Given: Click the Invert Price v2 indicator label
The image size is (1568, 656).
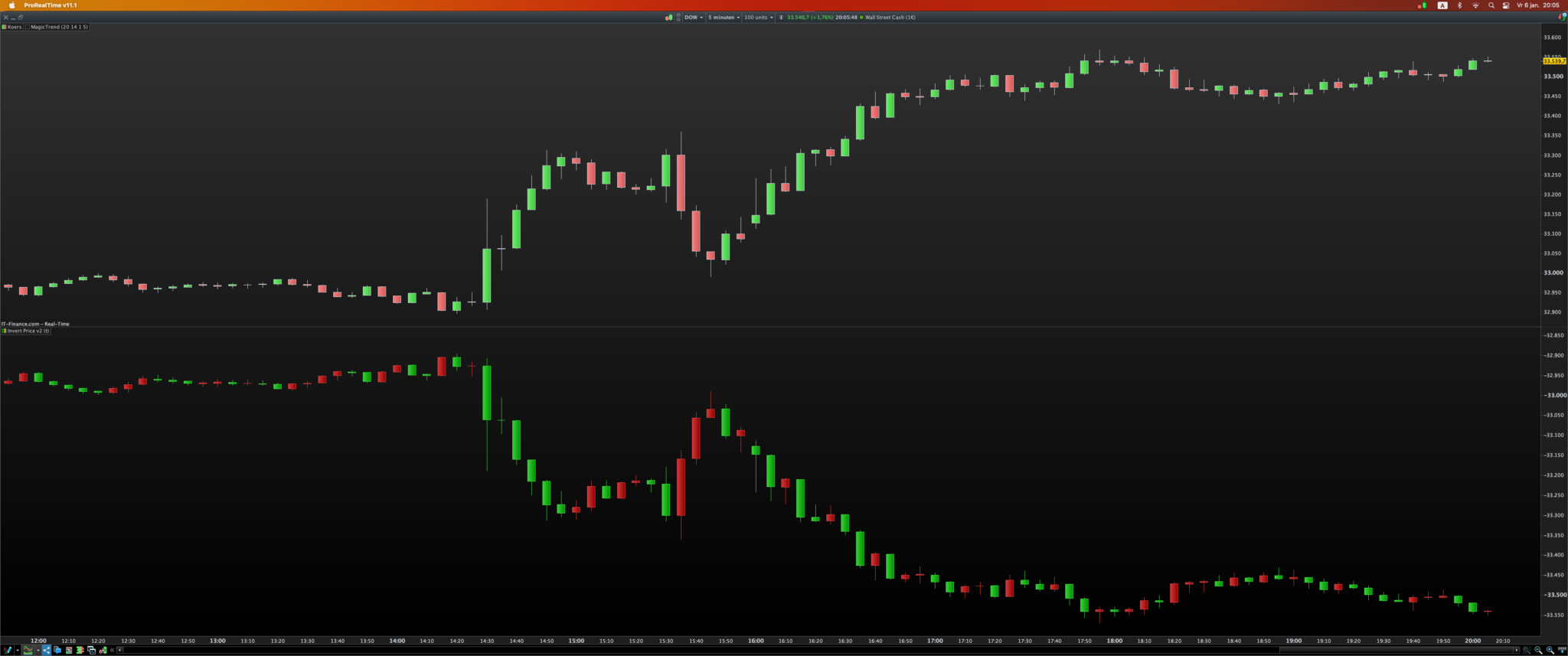Looking at the screenshot, I should click(x=28, y=331).
